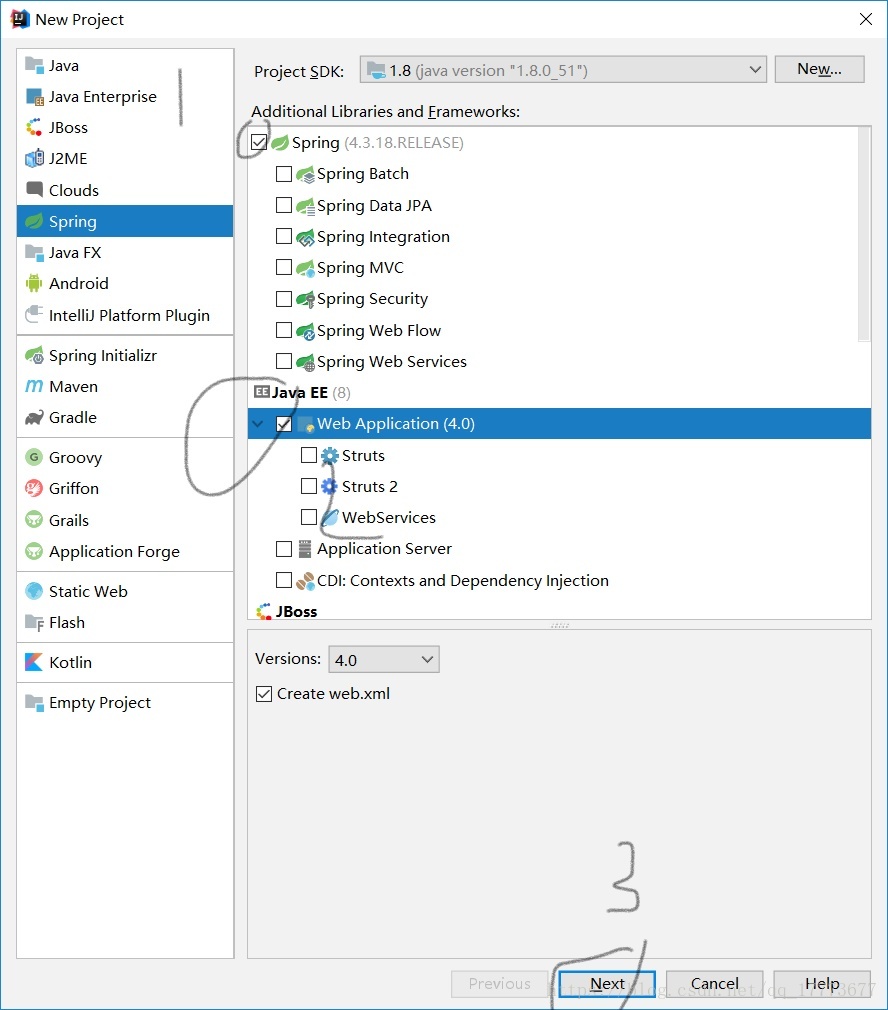This screenshot has width=888, height=1010.
Task: Select the Java FX icon in sidebar
Action: pos(33,252)
